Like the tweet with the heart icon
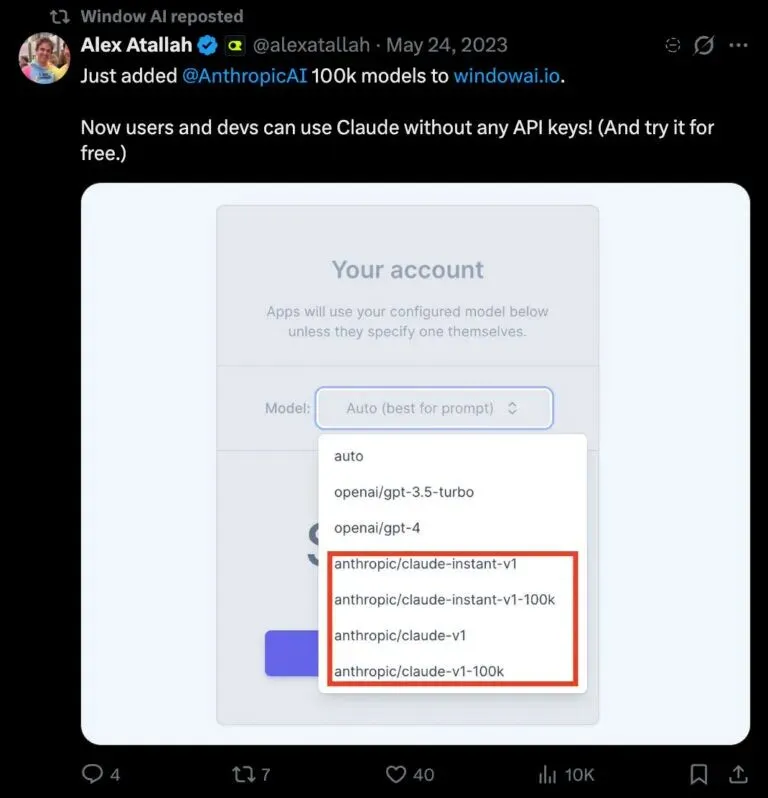Viewport: 768px width, 798px height. pyautogui.click(x=395, y=774)
